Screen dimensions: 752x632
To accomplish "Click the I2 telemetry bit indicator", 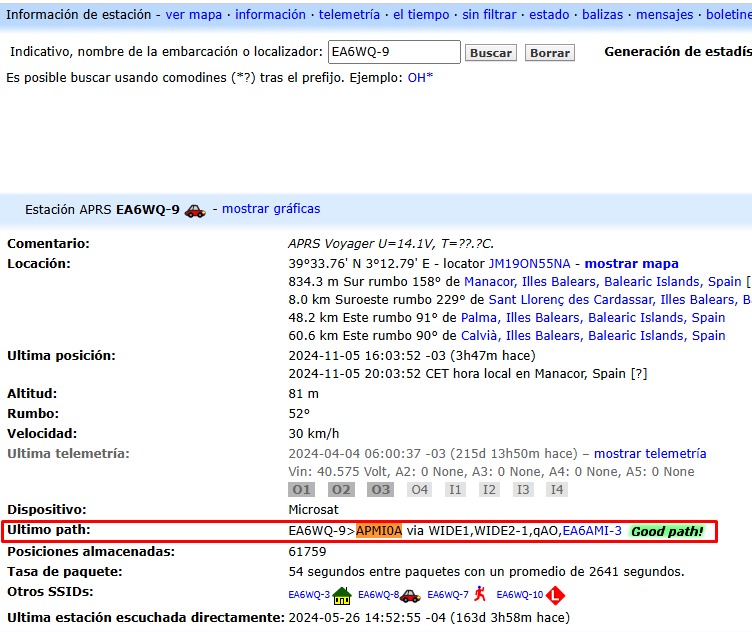I will pyautogui.click(x=489, y=490).
